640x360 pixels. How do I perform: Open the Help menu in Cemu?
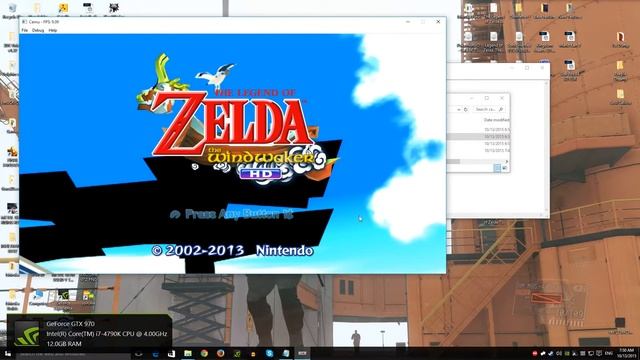pyautogui.click(x=53, y=30)
